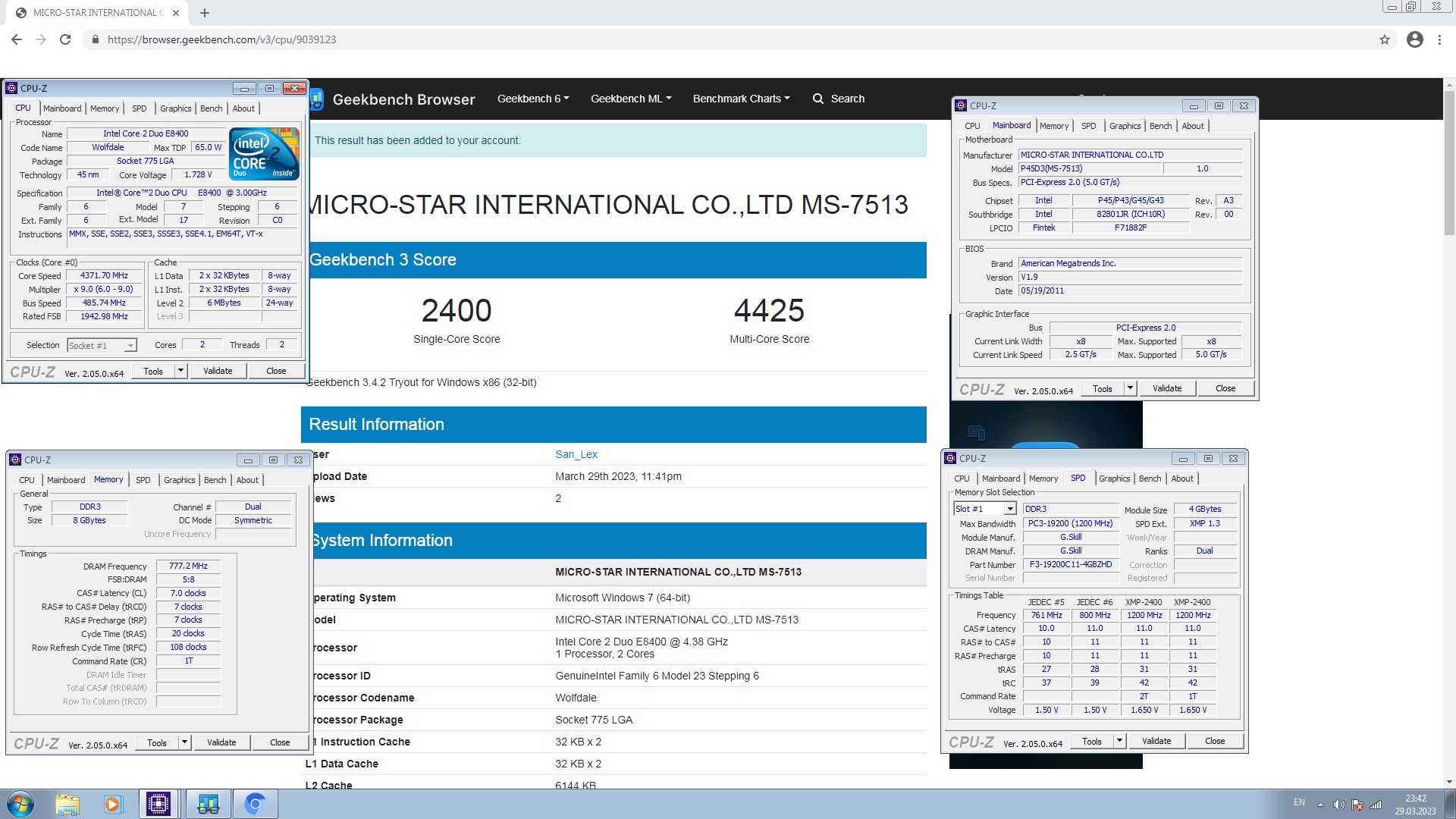Click the part number F3-19200CL11-4GBZHD
Viewport: 1456px width, 819px height.
click(1071, 564)
